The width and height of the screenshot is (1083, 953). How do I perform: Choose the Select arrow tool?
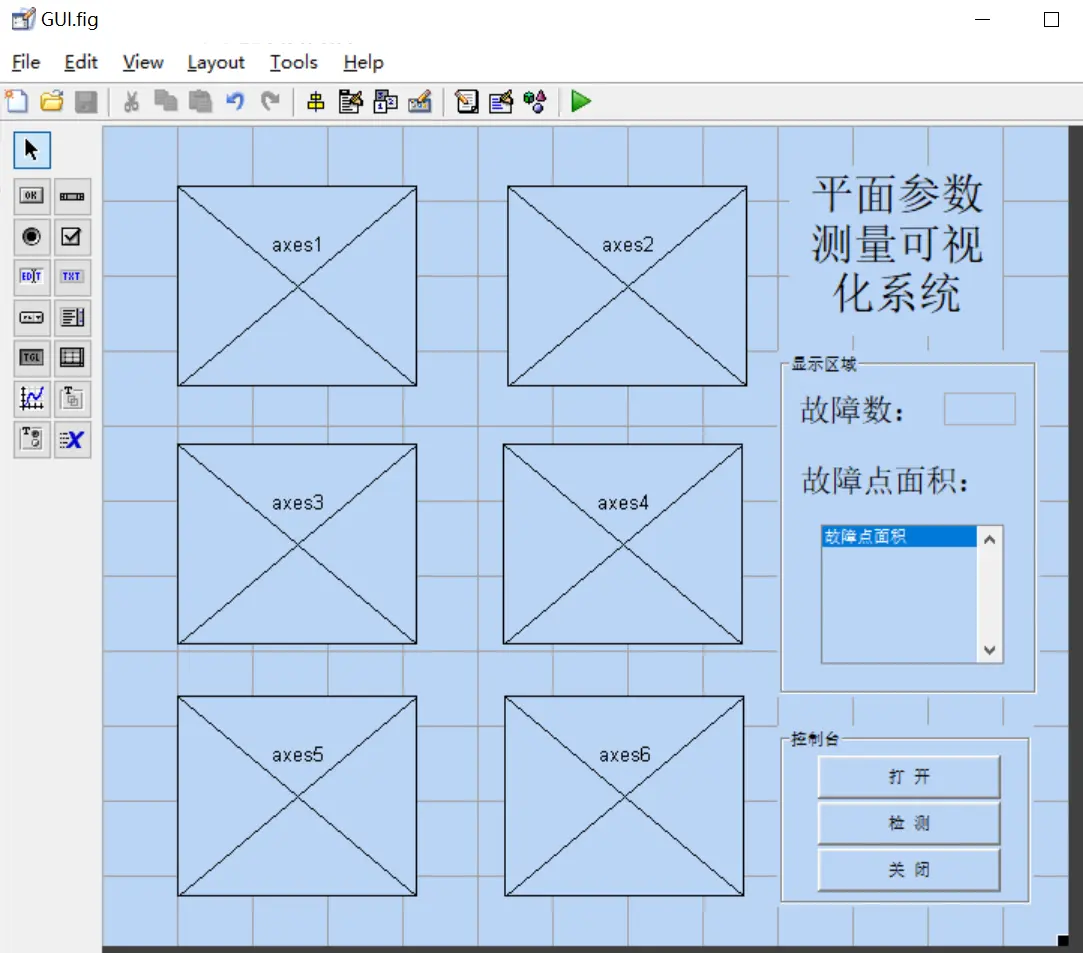(32, 150)
